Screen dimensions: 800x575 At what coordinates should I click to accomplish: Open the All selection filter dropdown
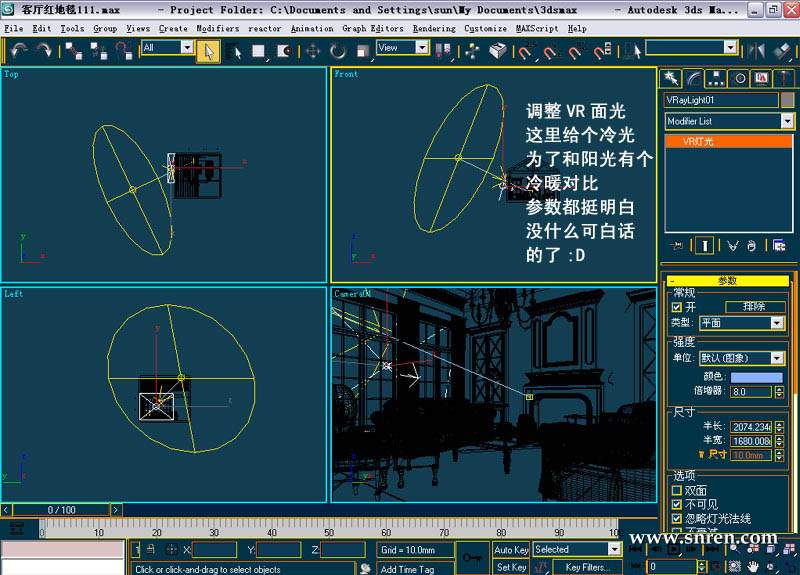(167, 47)
